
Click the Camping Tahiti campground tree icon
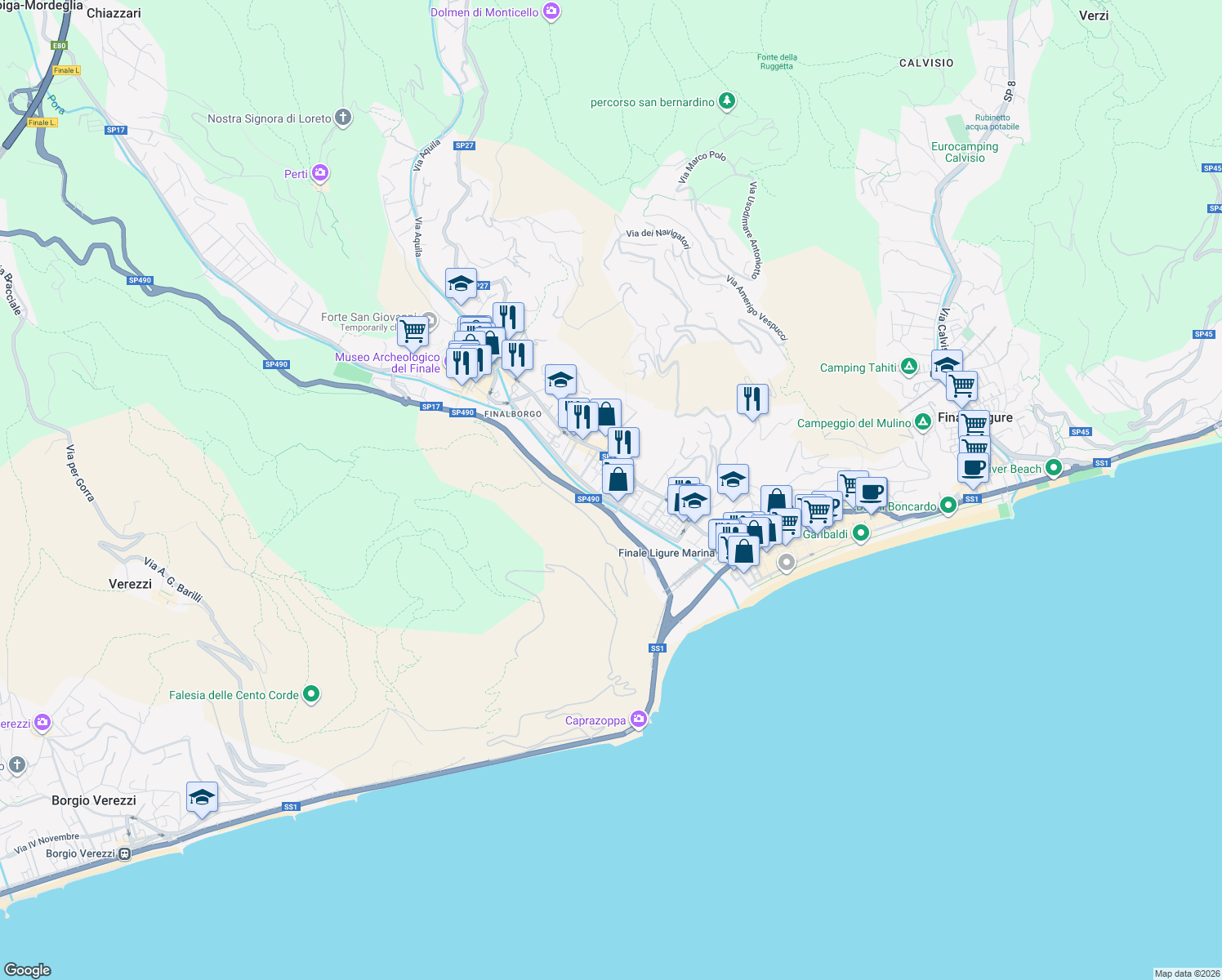coord(909,367)
